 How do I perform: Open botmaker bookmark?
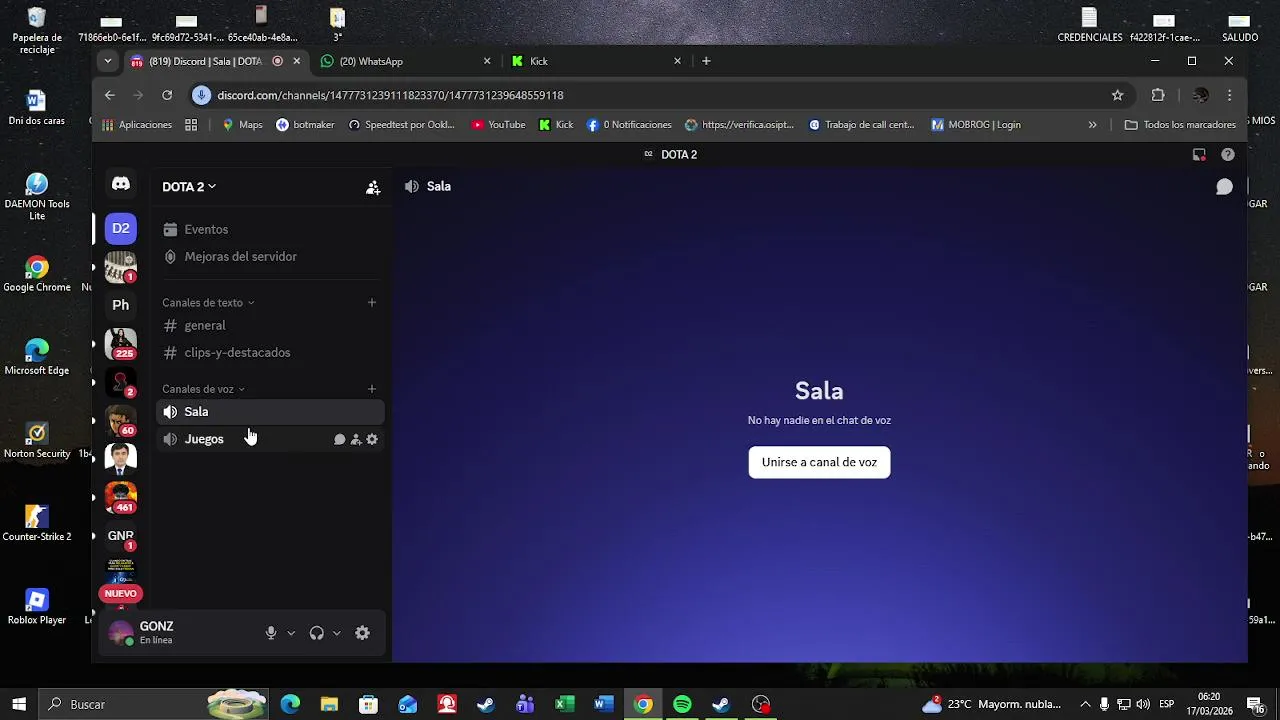click(305, 125)
